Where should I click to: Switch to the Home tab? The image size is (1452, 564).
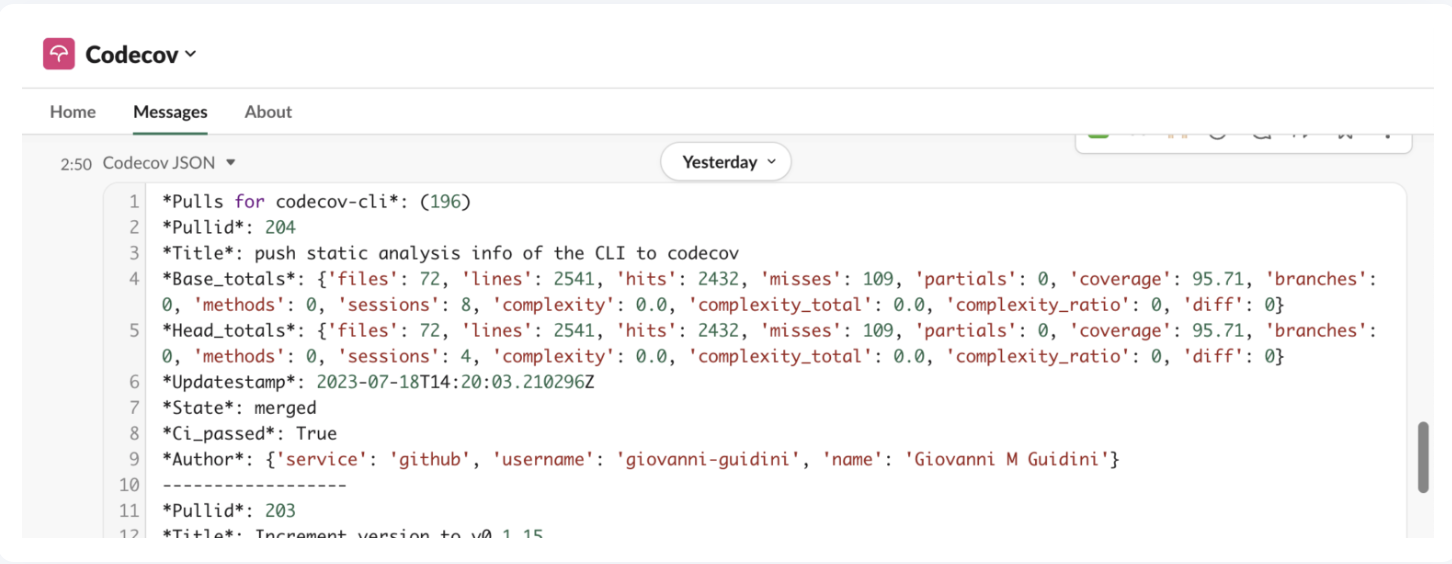tap(73, 112)
